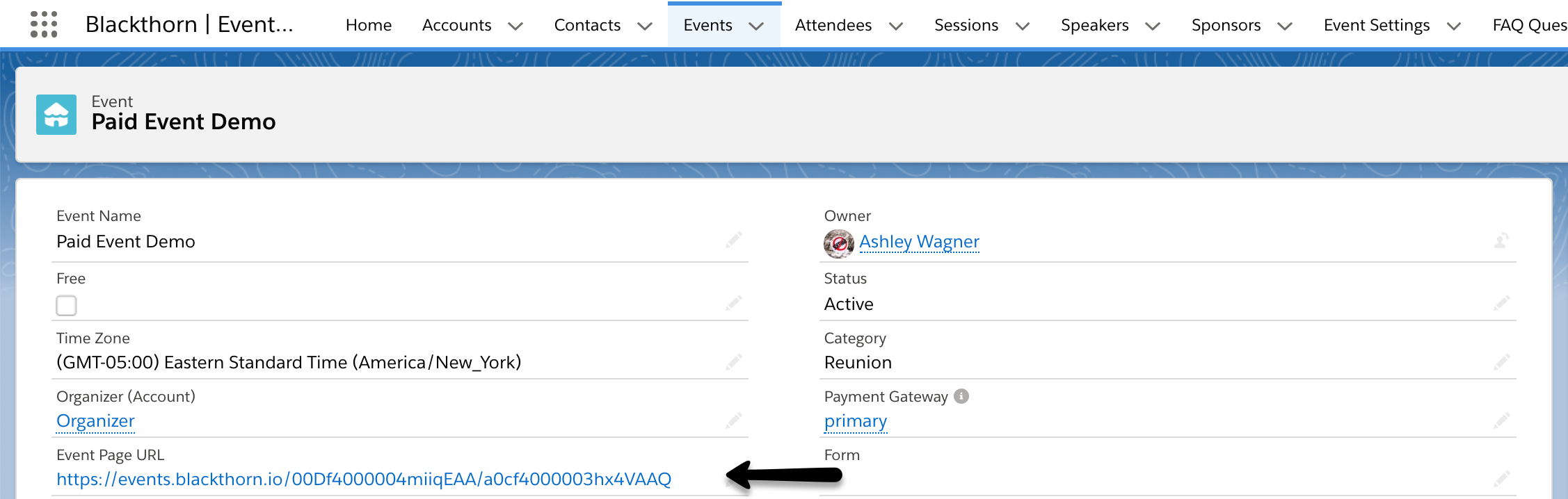This screenshot has height=499, width=1568.
Task: Open the primary payment gateway link
Action: click(856, 420)
